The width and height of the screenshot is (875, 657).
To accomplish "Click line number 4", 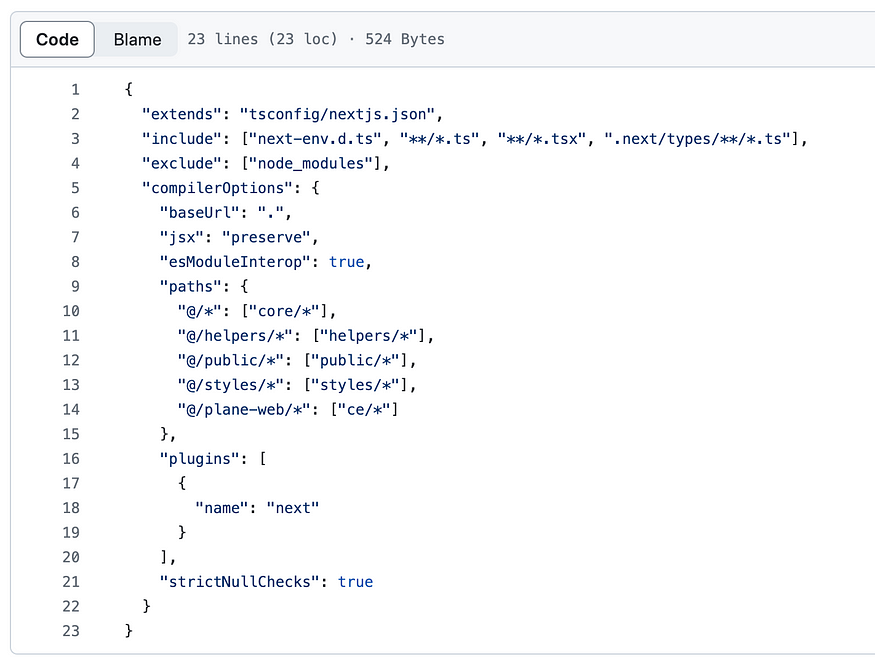I will point(75,163).
